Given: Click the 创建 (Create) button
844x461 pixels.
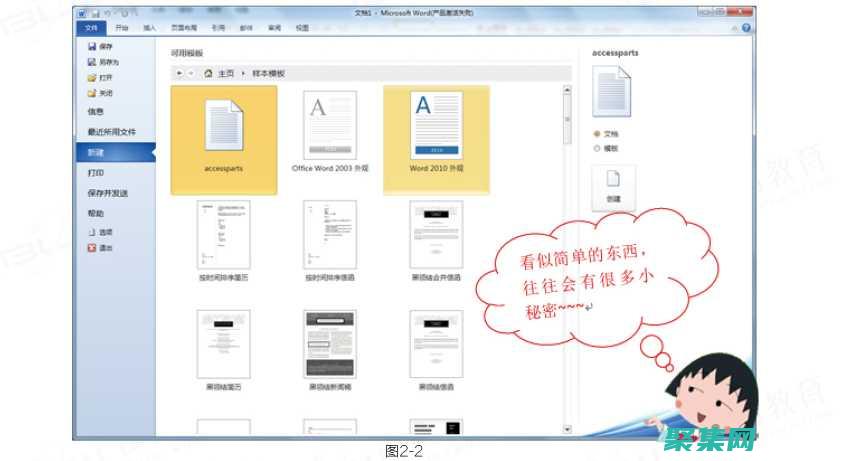Looking at the screenshot, I should 614,188.
